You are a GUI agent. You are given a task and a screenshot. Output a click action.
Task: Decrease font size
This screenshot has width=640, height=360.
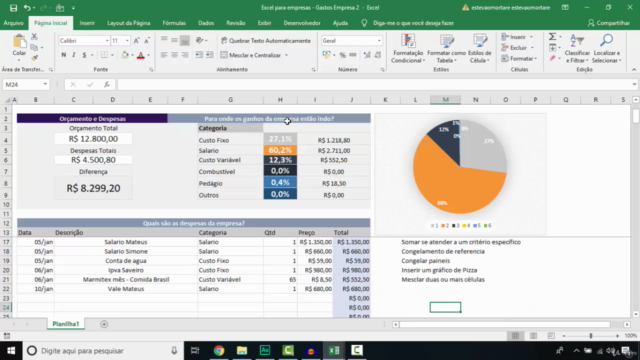tap(147, 41)
